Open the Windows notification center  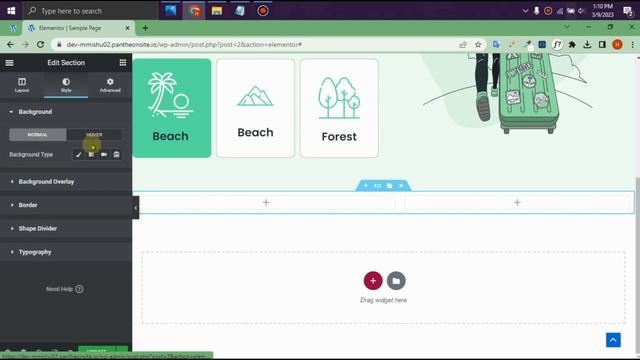(628, 11)
